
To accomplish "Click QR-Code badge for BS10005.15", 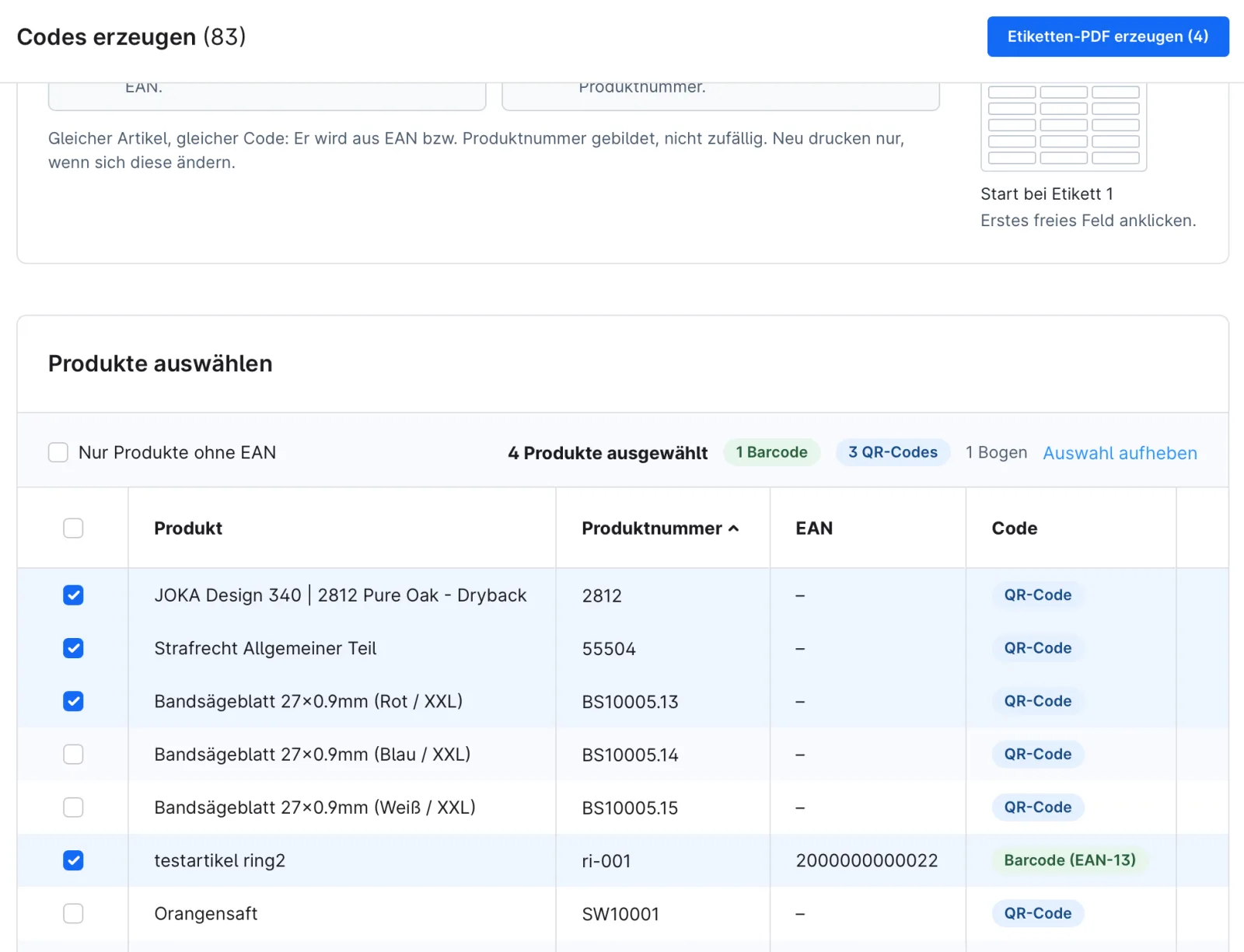I will pos(1037,807).
